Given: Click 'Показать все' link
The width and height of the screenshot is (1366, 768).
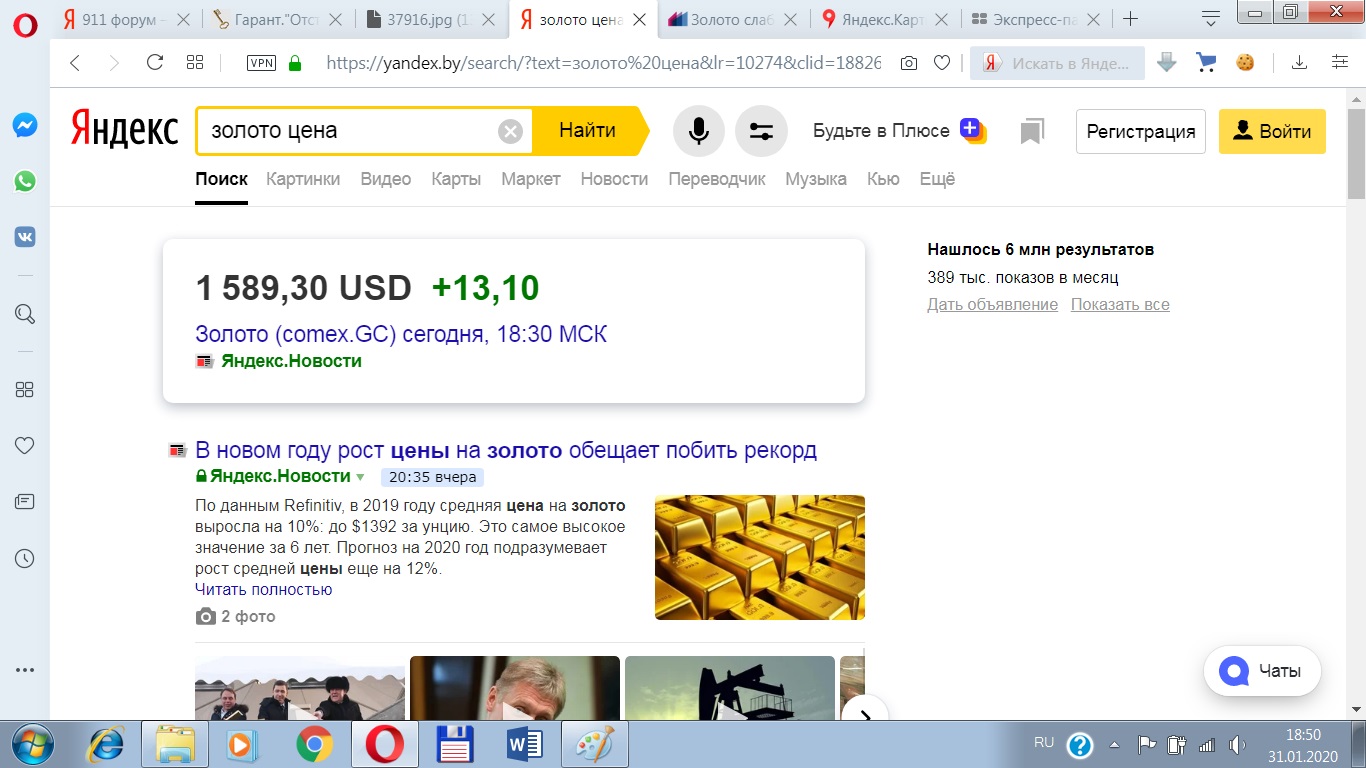Looking at the screenshot, I should tap(1120, 304).
